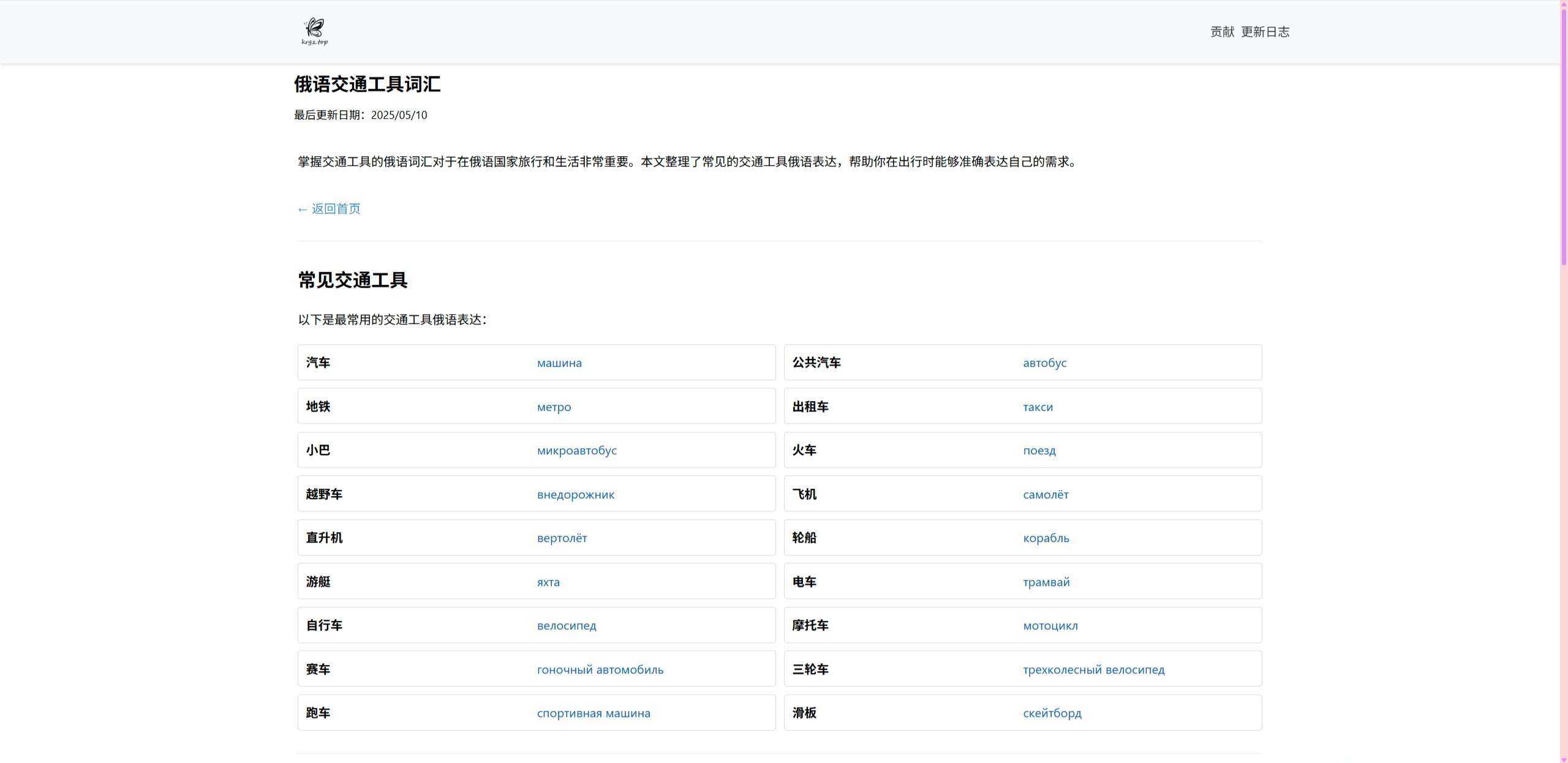Image resolution: width=1568 pixels, height=763 pixels.
Task: Open the внедорожник word entry
Action: (x=575, y=495)
